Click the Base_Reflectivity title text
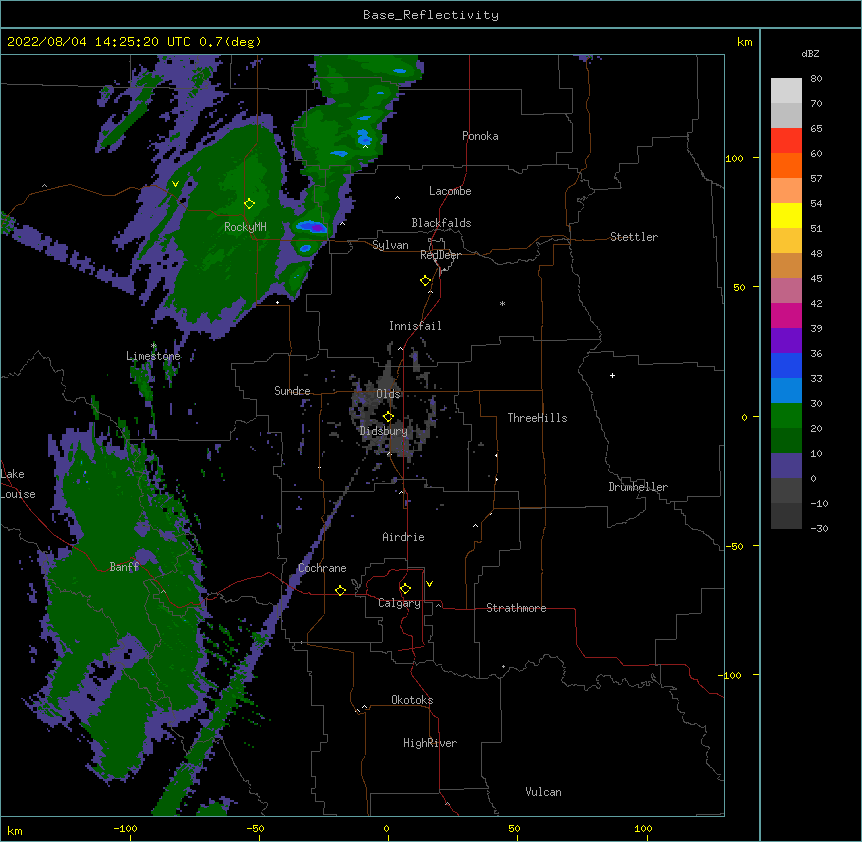Viewport: 862px width, 842px height. 431,15
